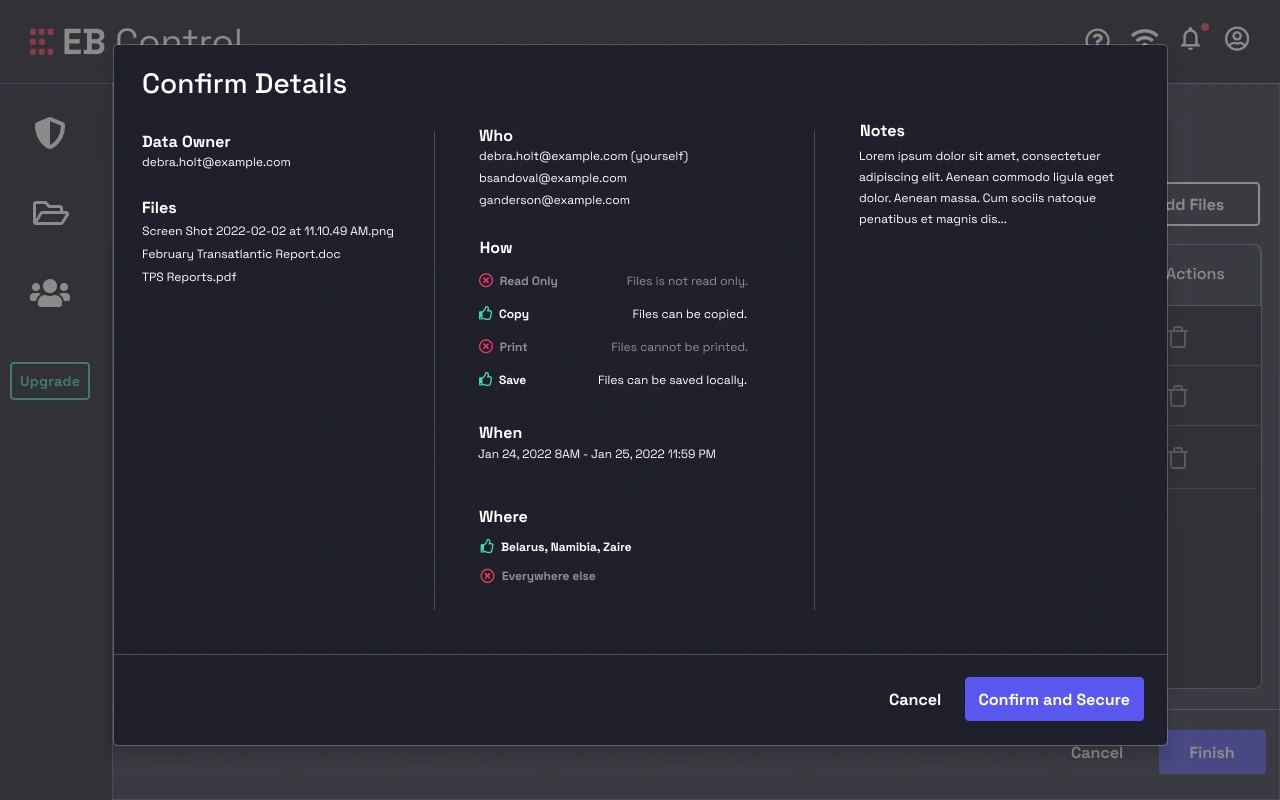This screenshot has width=1280, height=800.
Task: Click the Upgrade button in sidebar
Action: point(50,381)
